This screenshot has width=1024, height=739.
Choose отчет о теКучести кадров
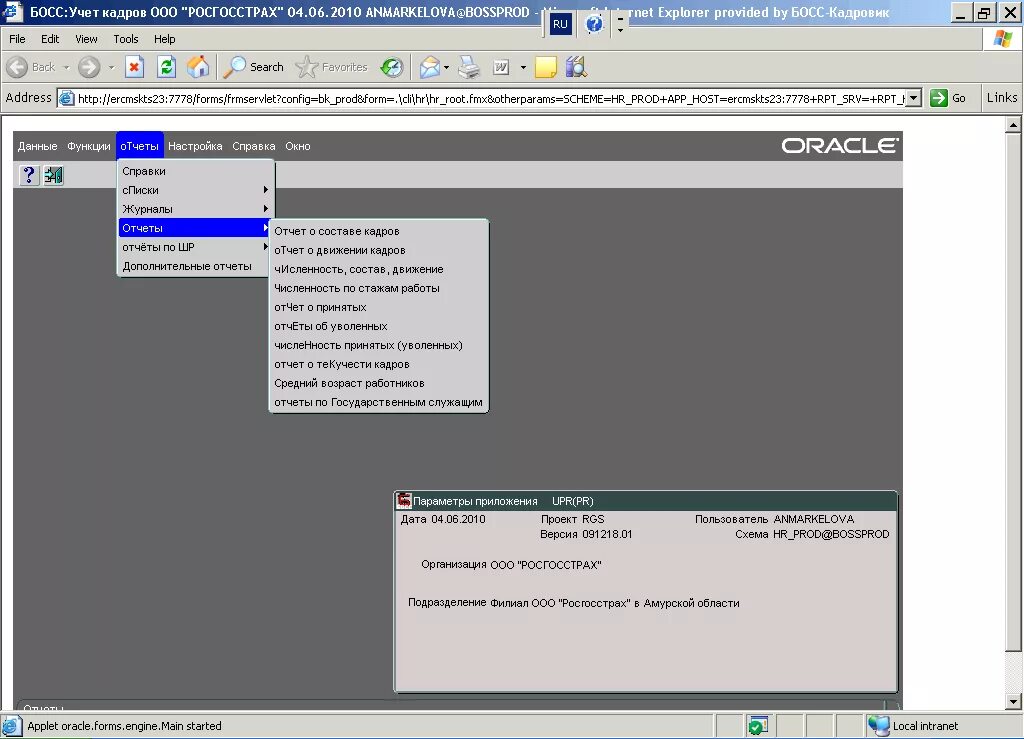pos(379,364)
